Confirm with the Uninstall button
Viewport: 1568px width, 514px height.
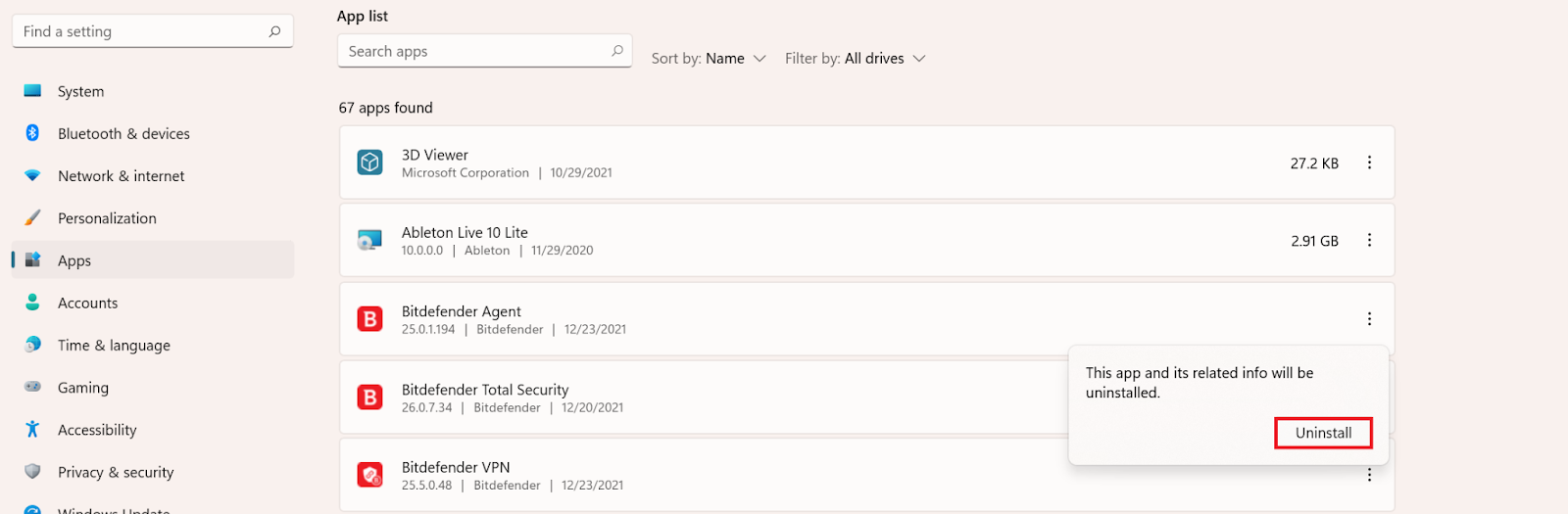(1323, 433)
